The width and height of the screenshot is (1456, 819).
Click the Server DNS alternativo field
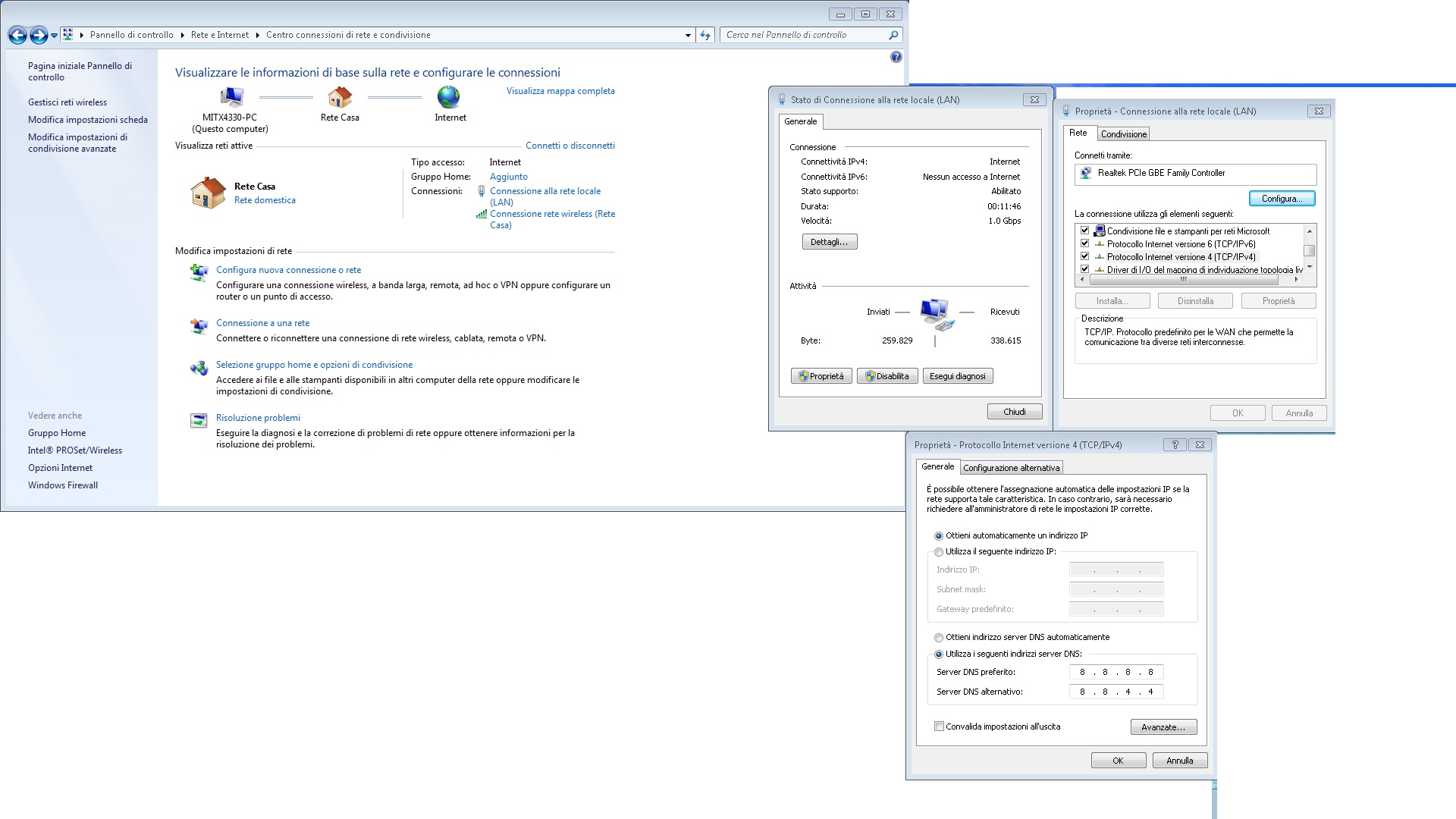click(x=1116, y=692)
